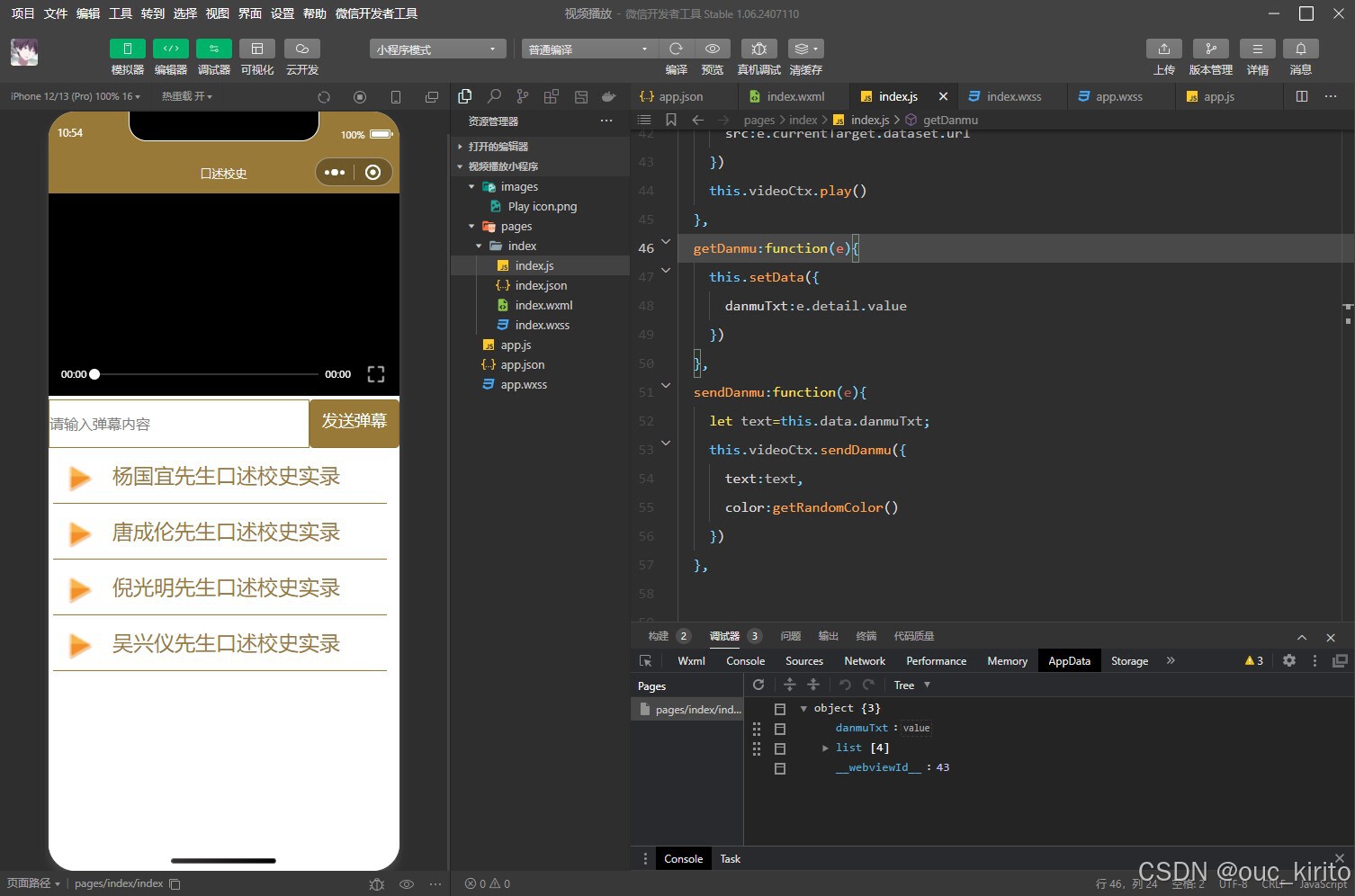The width and height of the screenshot is (1355, 896).
Task: Open the iPhone 12/13 Pro device dropdown
Action: (x=76, y=96)
